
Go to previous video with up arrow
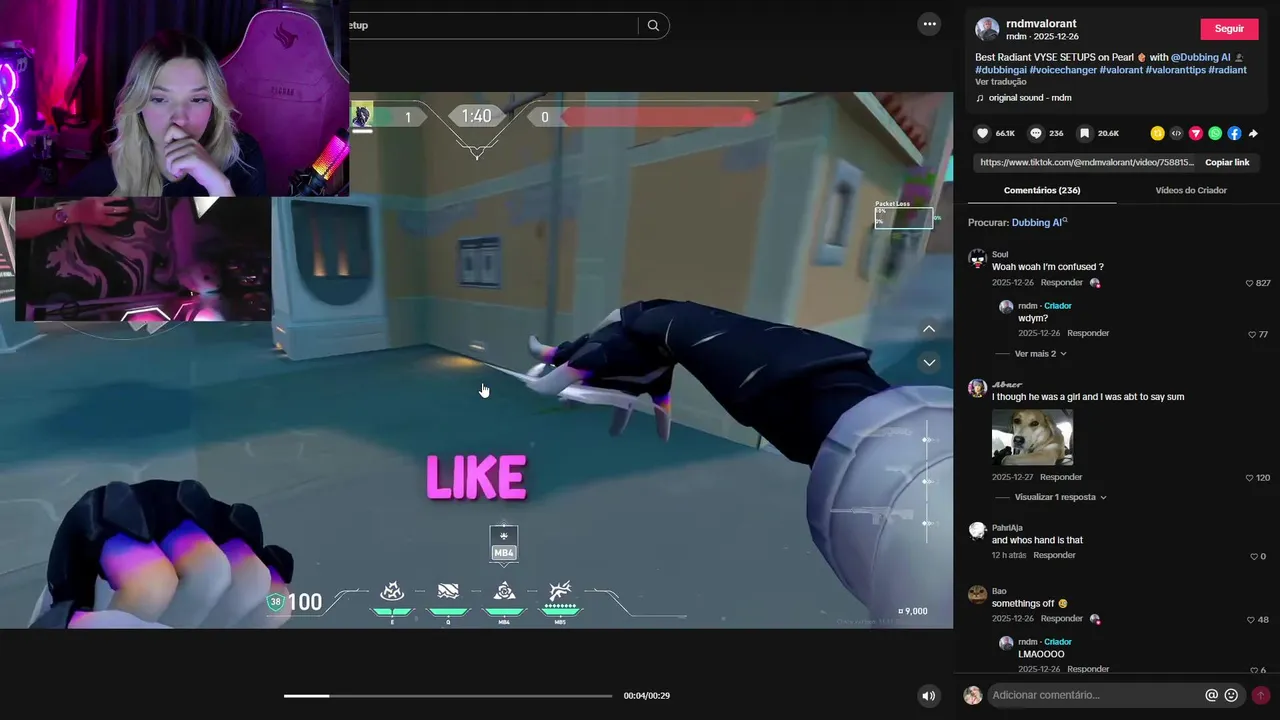pyautogui.click(x=929, y=329)
